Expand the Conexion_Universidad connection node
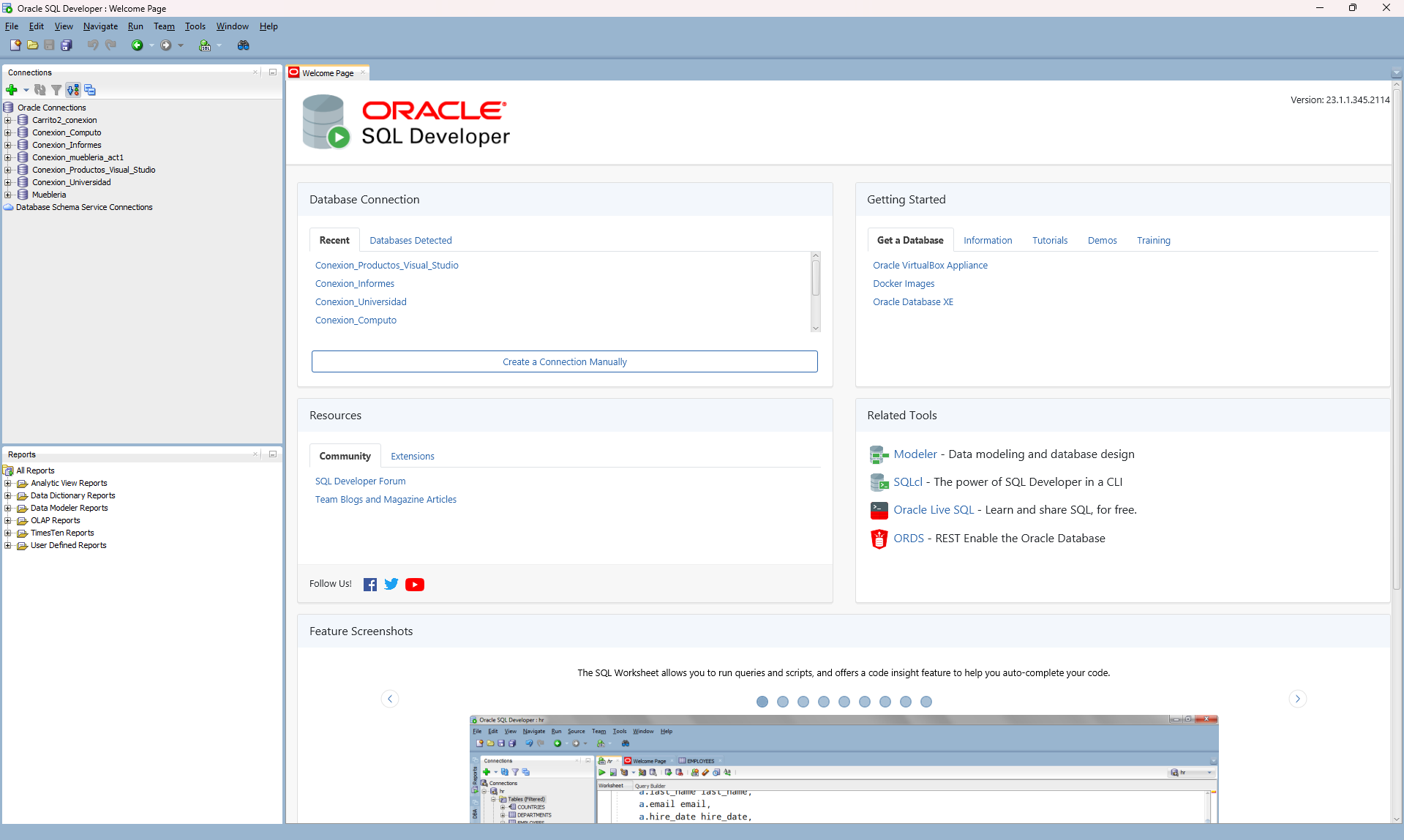 [8, 182]
